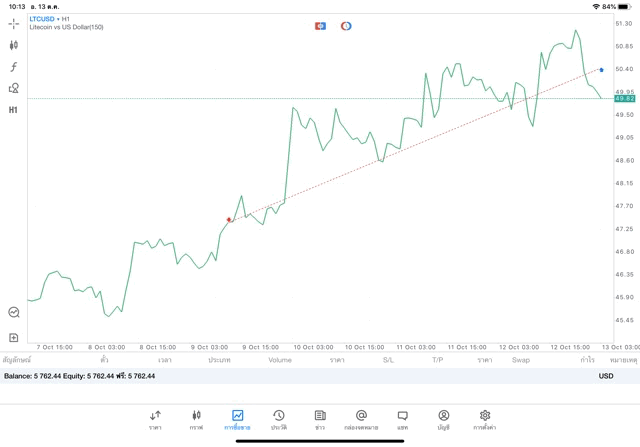The width and height of the screenshot is (640, 447).
Task: Open the News (ข่าว) tab
Action: [319, 419]
